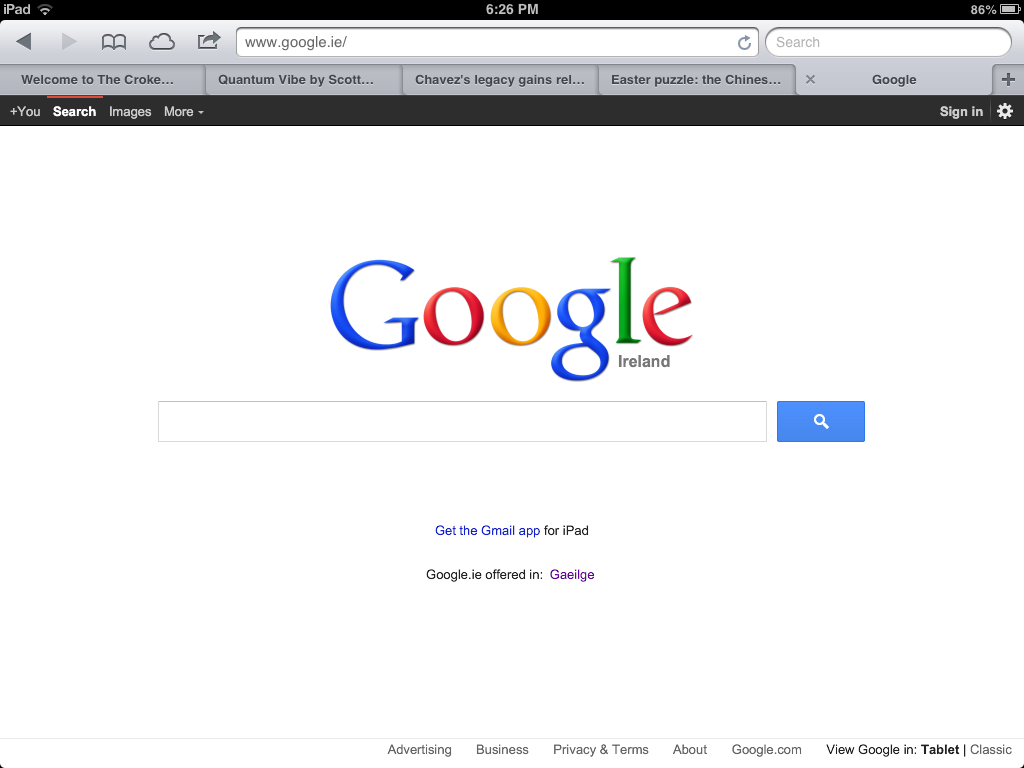Viewport: 1024px width, 768px height.
Task: Switch language to Gaeilge
Action: 572,575
